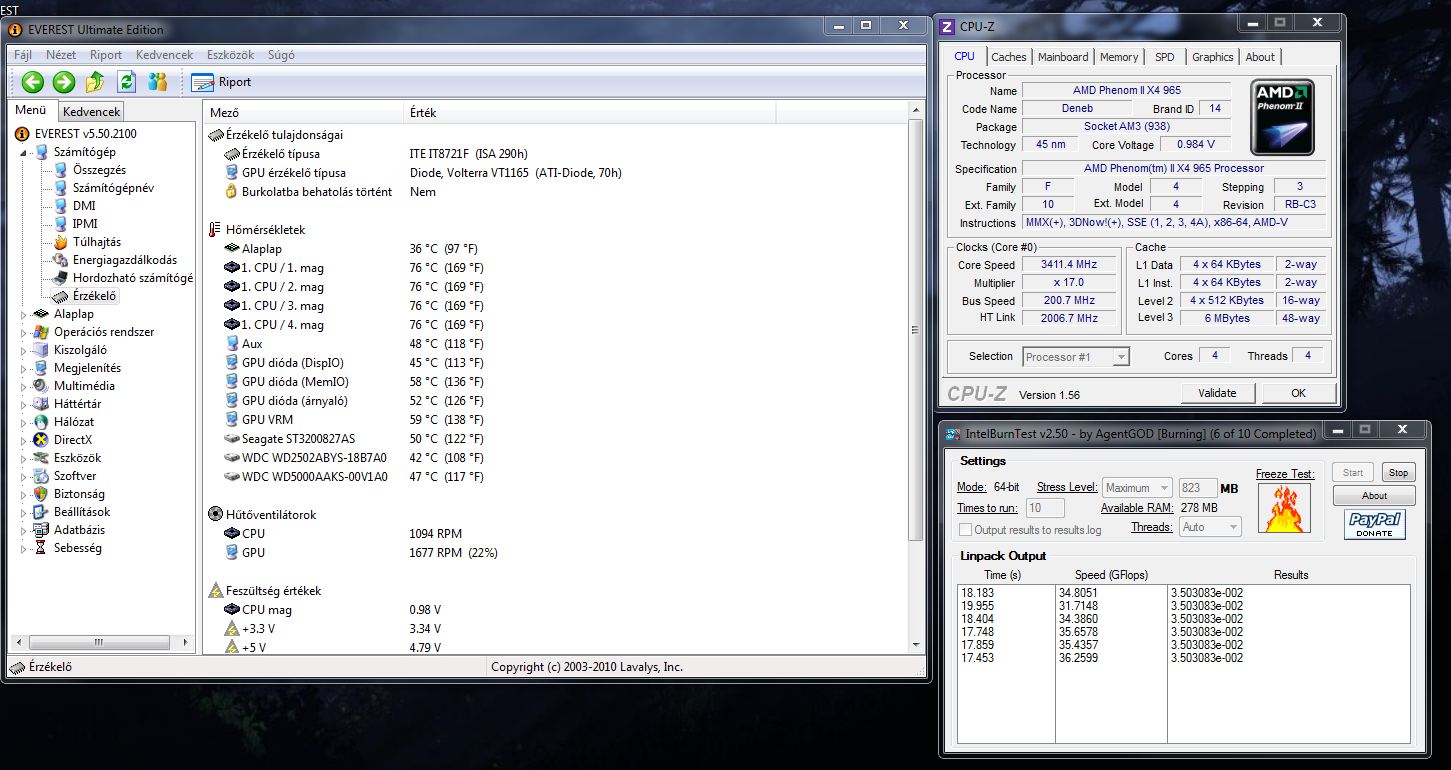Open the Riport toolbar button

(221, 82)
